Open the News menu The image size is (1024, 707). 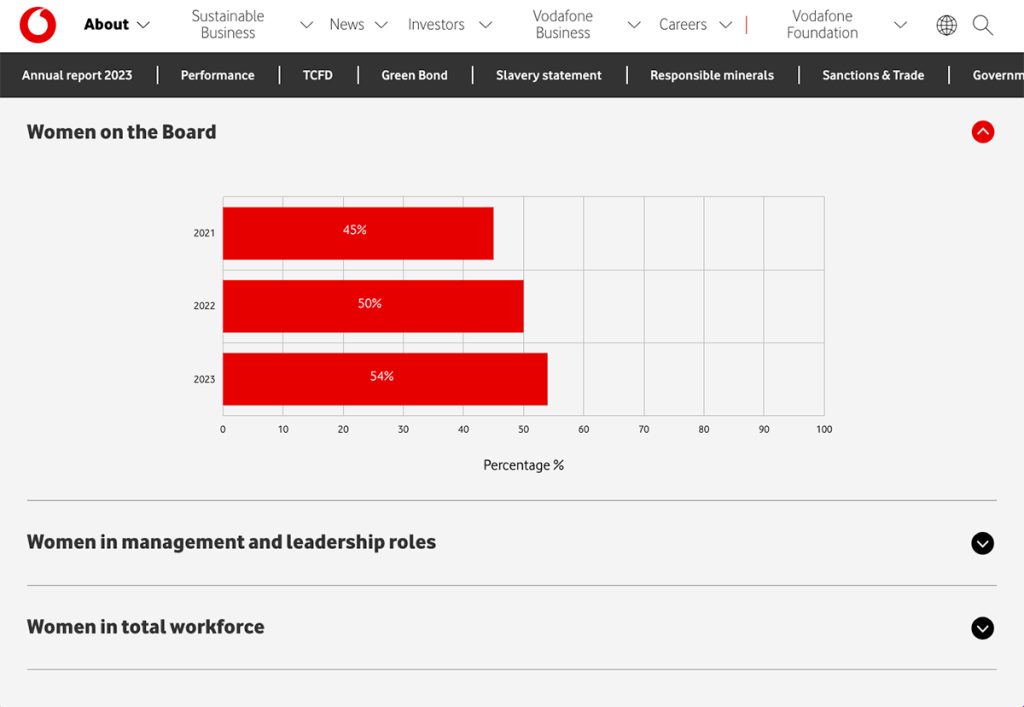[x=347, y=24]
